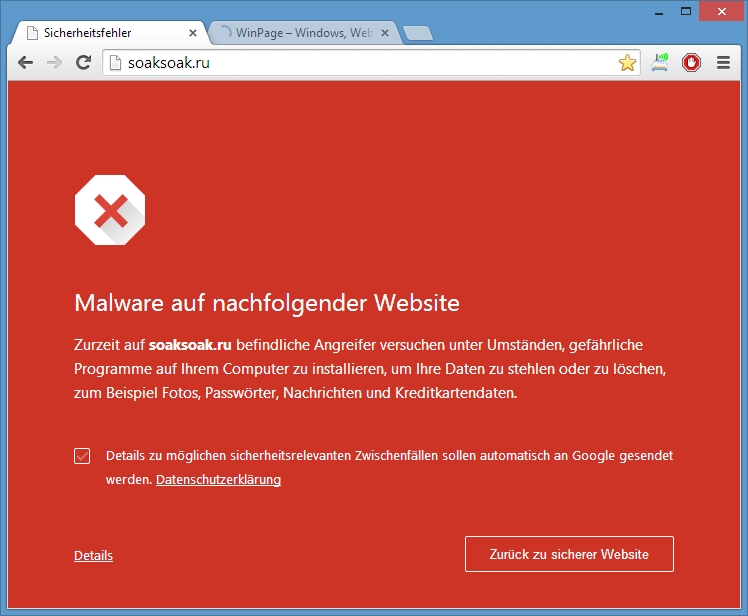Click the forward navigation arrow
The height and width of the screenshot is (616, 748).
pyautogui.click(x=54, y=63)
